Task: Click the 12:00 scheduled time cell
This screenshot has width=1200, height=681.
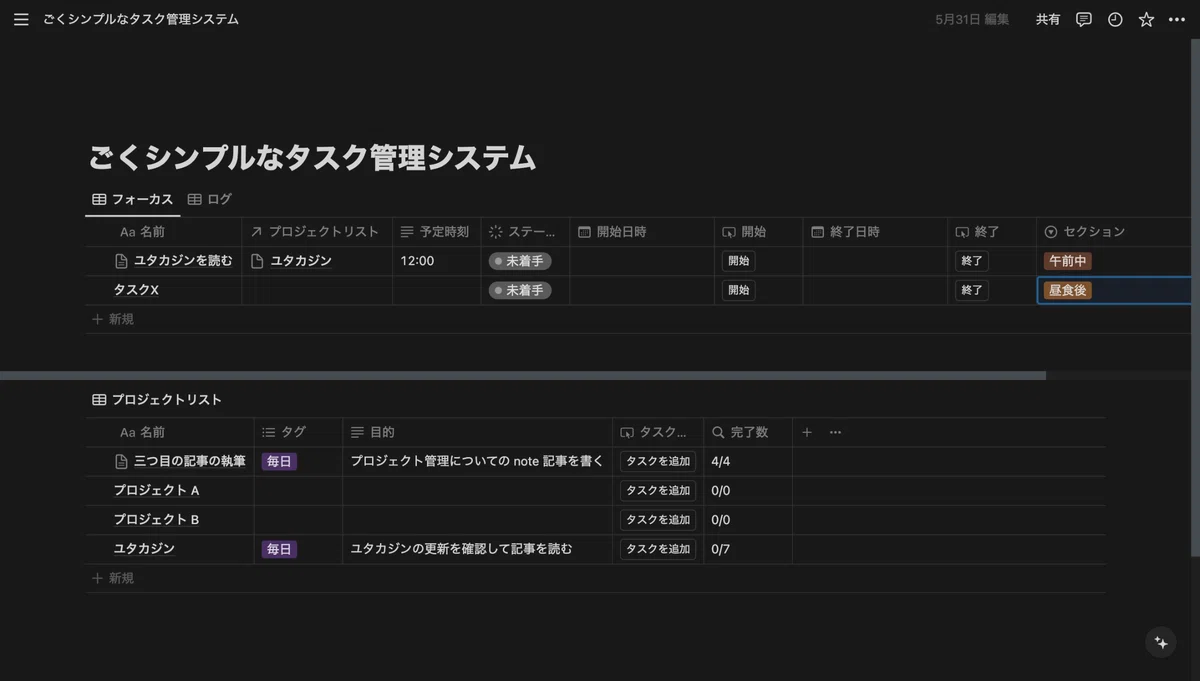Action: pyautogui.click(x=436, y=260)
